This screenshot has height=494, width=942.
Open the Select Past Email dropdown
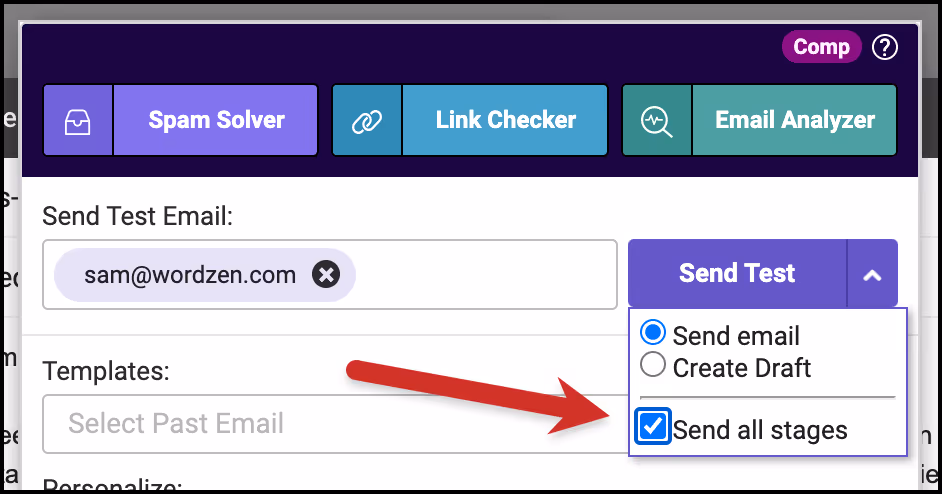(335, 424)
